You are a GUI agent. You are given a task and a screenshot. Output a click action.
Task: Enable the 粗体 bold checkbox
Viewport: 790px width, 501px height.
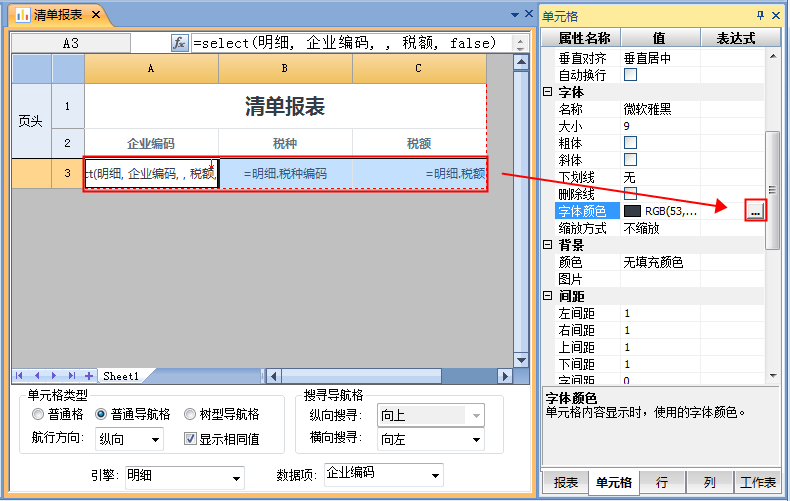point(630,142)
